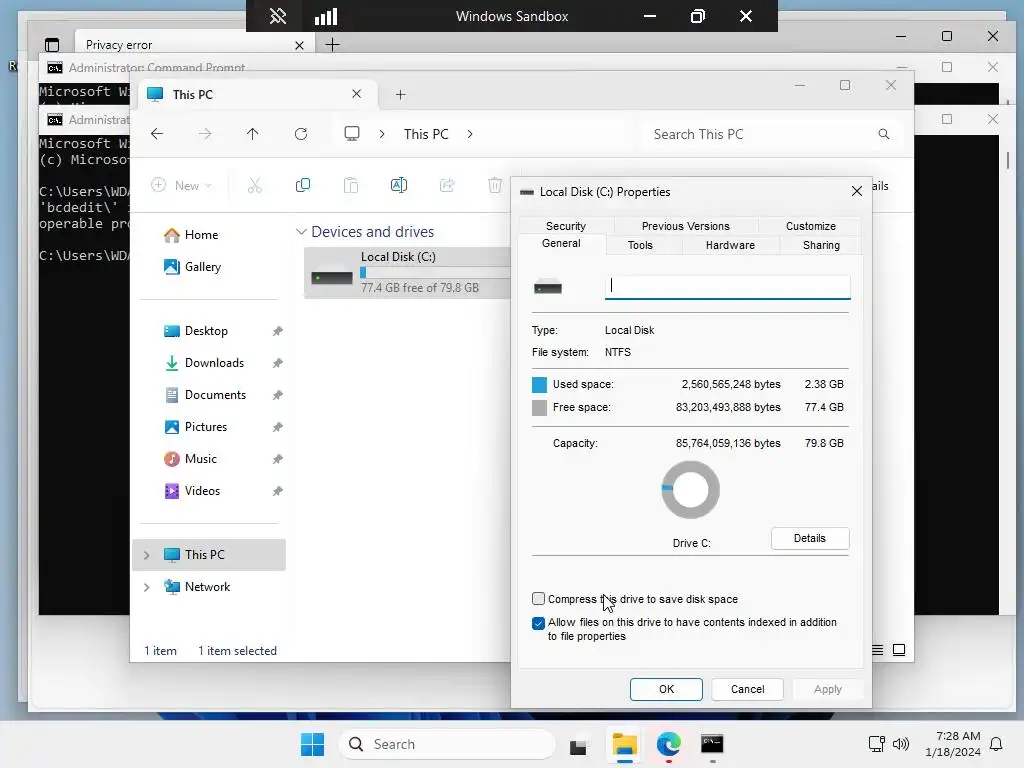1024x768 pixels.
Task: Go up one folder level
Action: (253, 134)
